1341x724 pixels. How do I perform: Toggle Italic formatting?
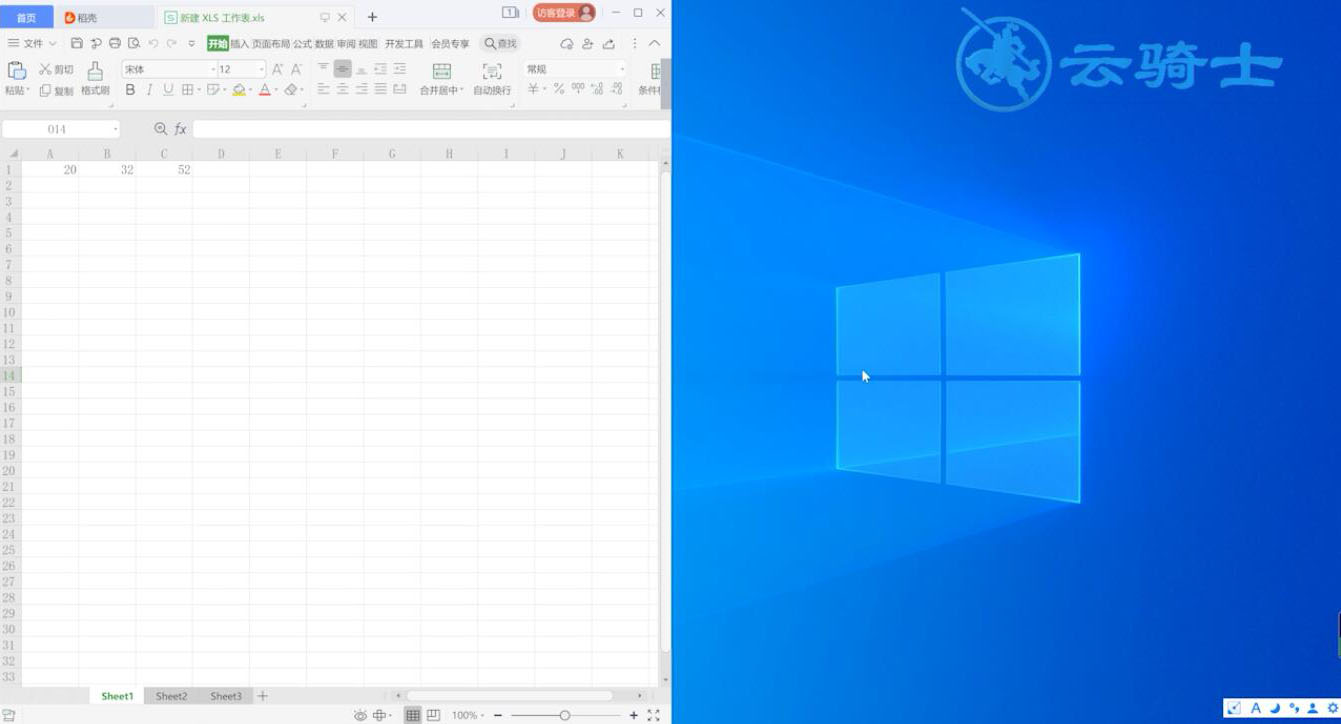(149, 90)
